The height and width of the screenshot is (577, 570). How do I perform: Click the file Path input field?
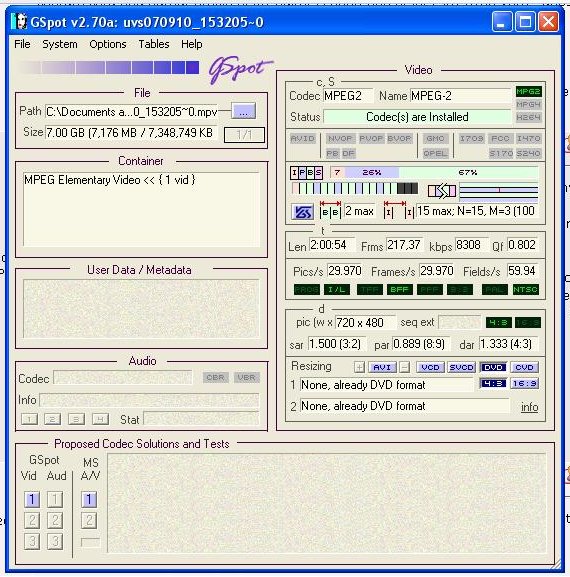click(x=132, y=111)
